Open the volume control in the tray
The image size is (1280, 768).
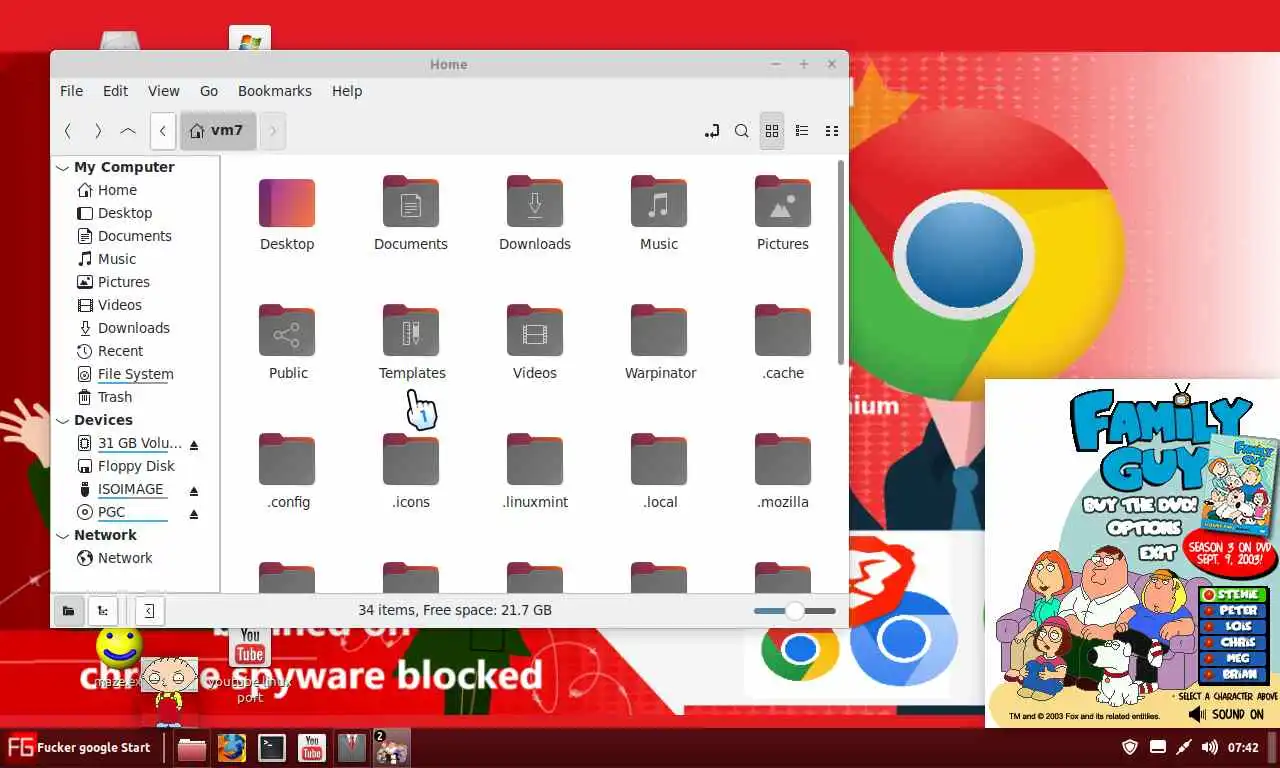click(1209, 747)
